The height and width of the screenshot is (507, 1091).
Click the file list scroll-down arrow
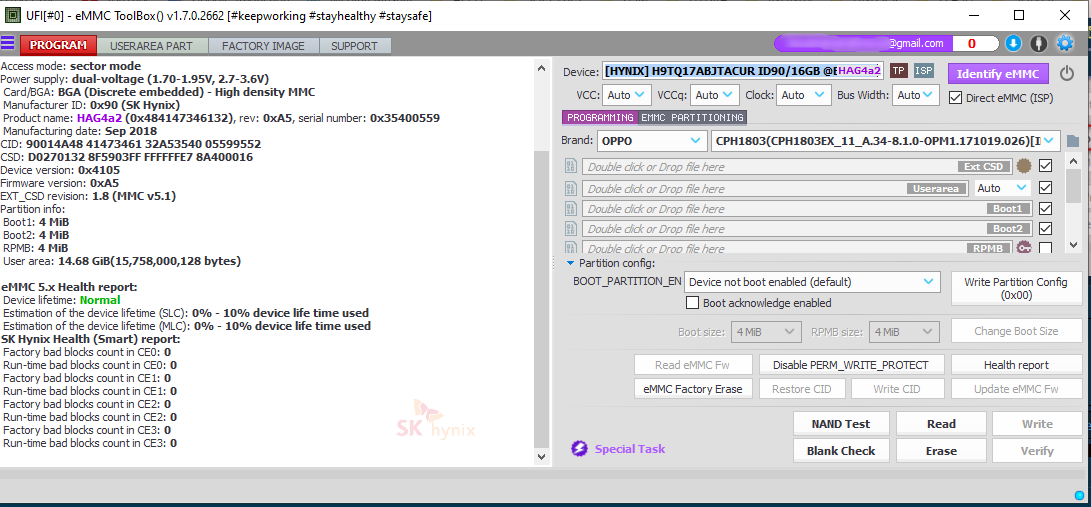click(1073, 245)
